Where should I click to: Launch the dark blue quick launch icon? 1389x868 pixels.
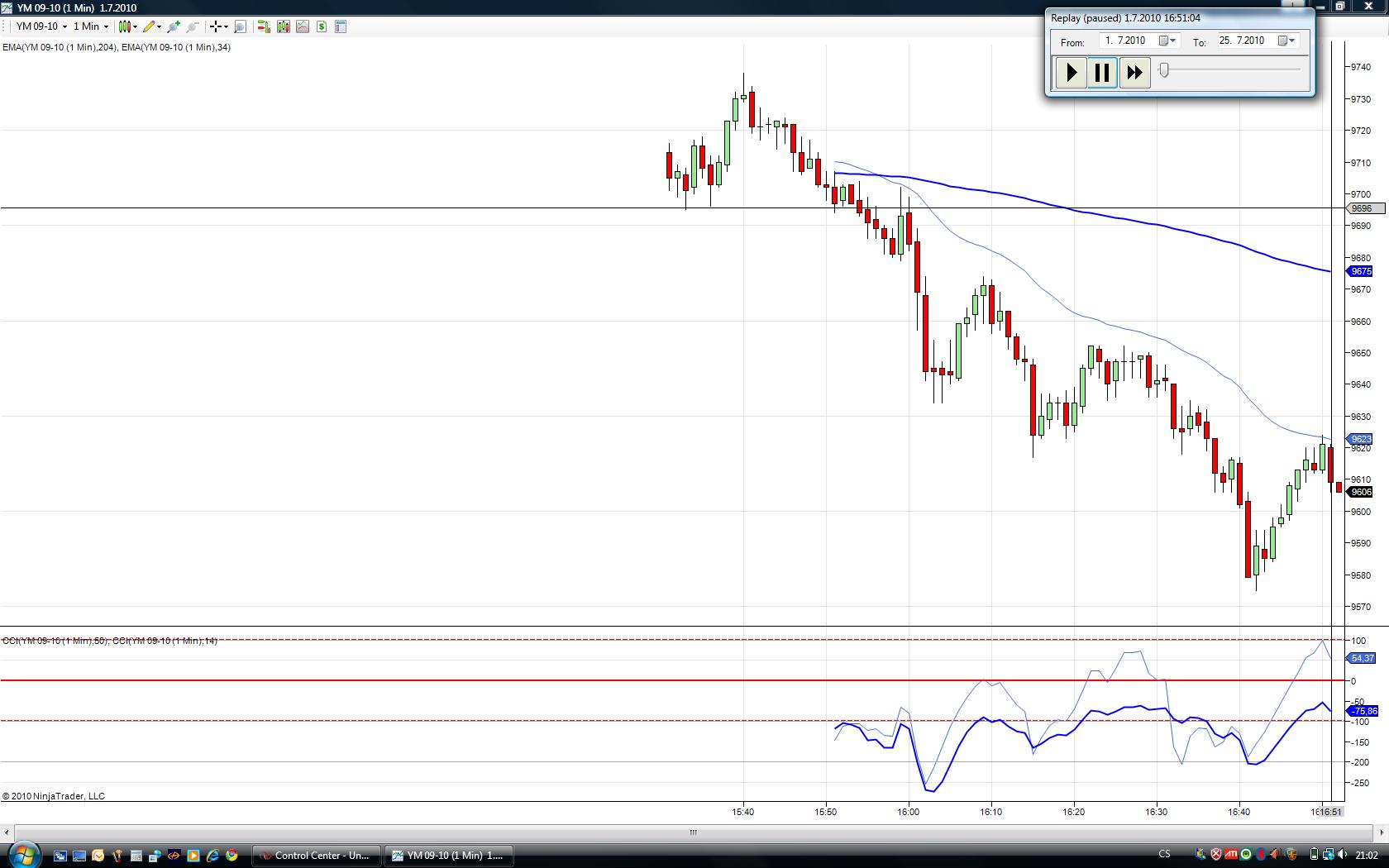(x=174, y=856)
